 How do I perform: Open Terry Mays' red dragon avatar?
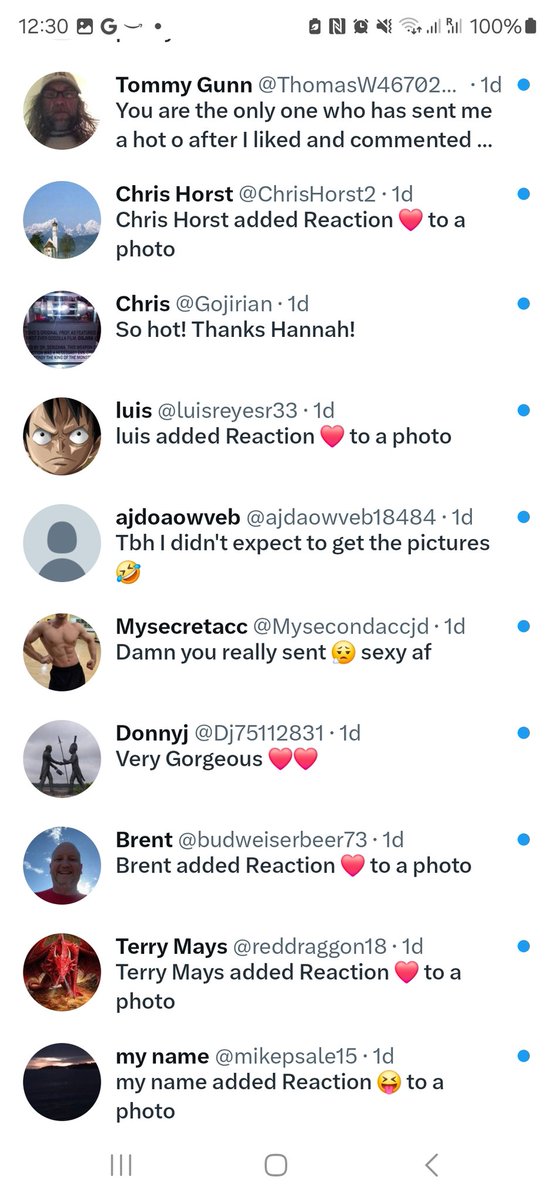(x=62, y=972)
